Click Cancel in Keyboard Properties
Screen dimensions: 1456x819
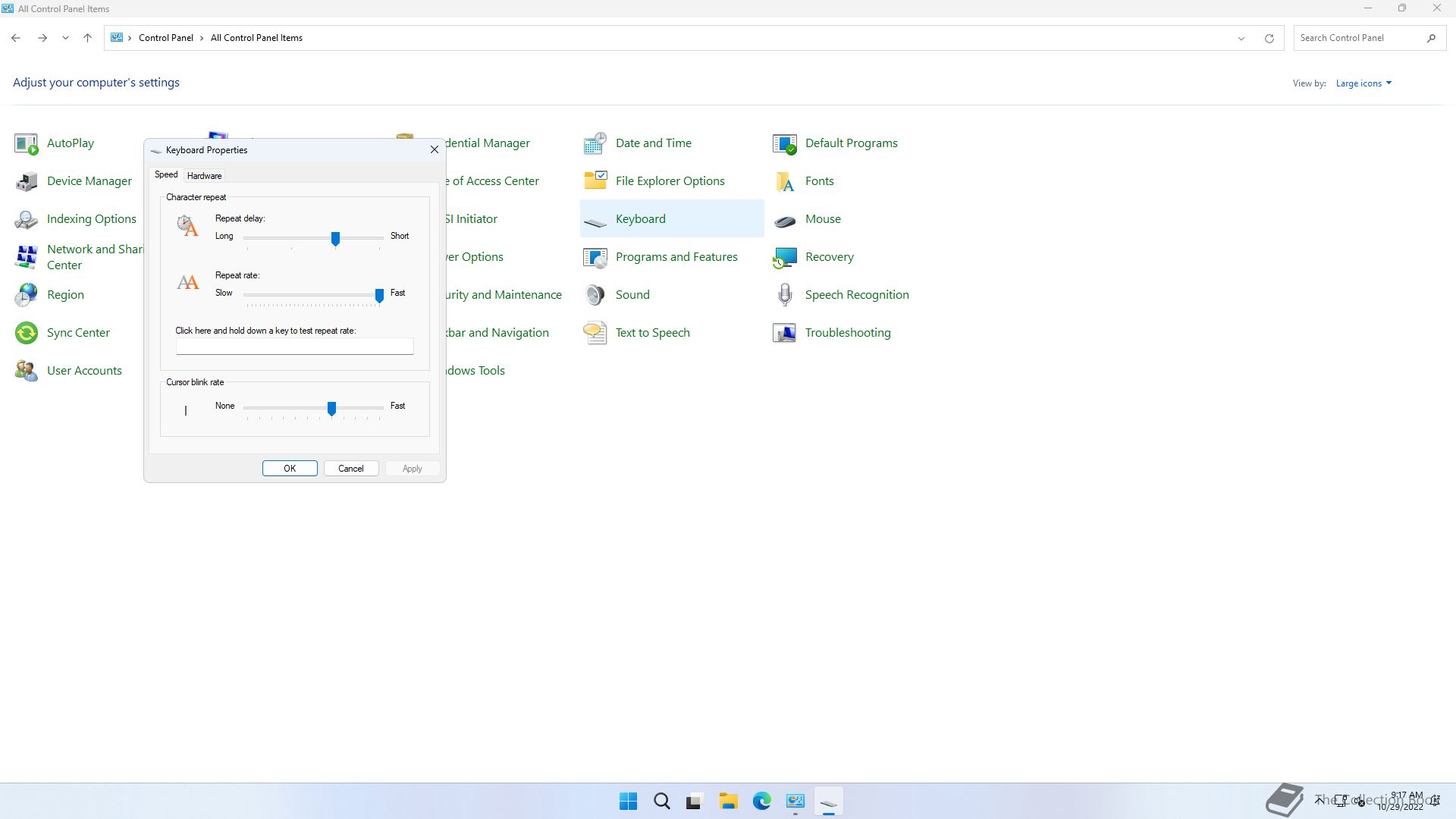351,469
